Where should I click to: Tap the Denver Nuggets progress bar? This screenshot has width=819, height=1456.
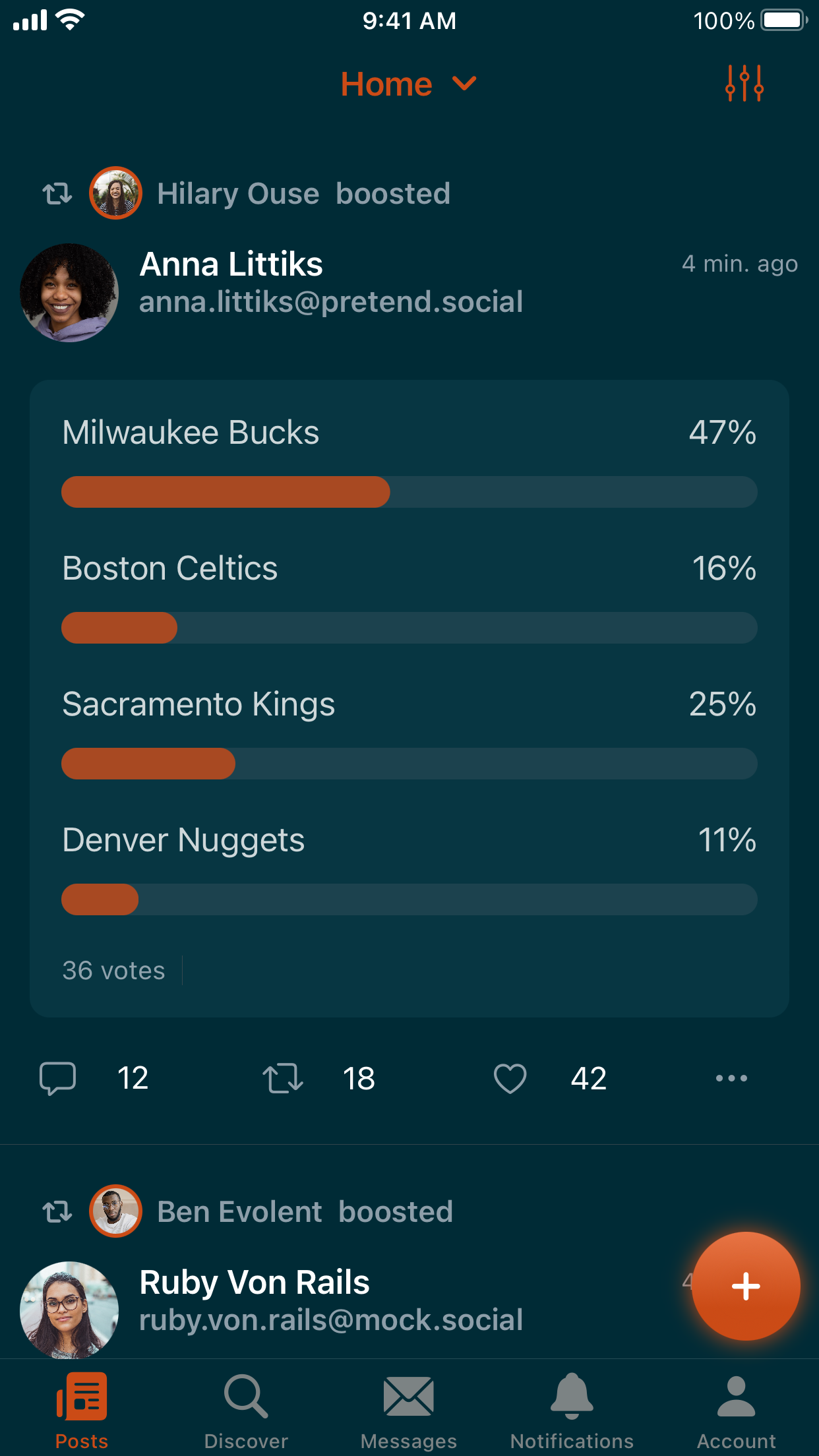409,899
